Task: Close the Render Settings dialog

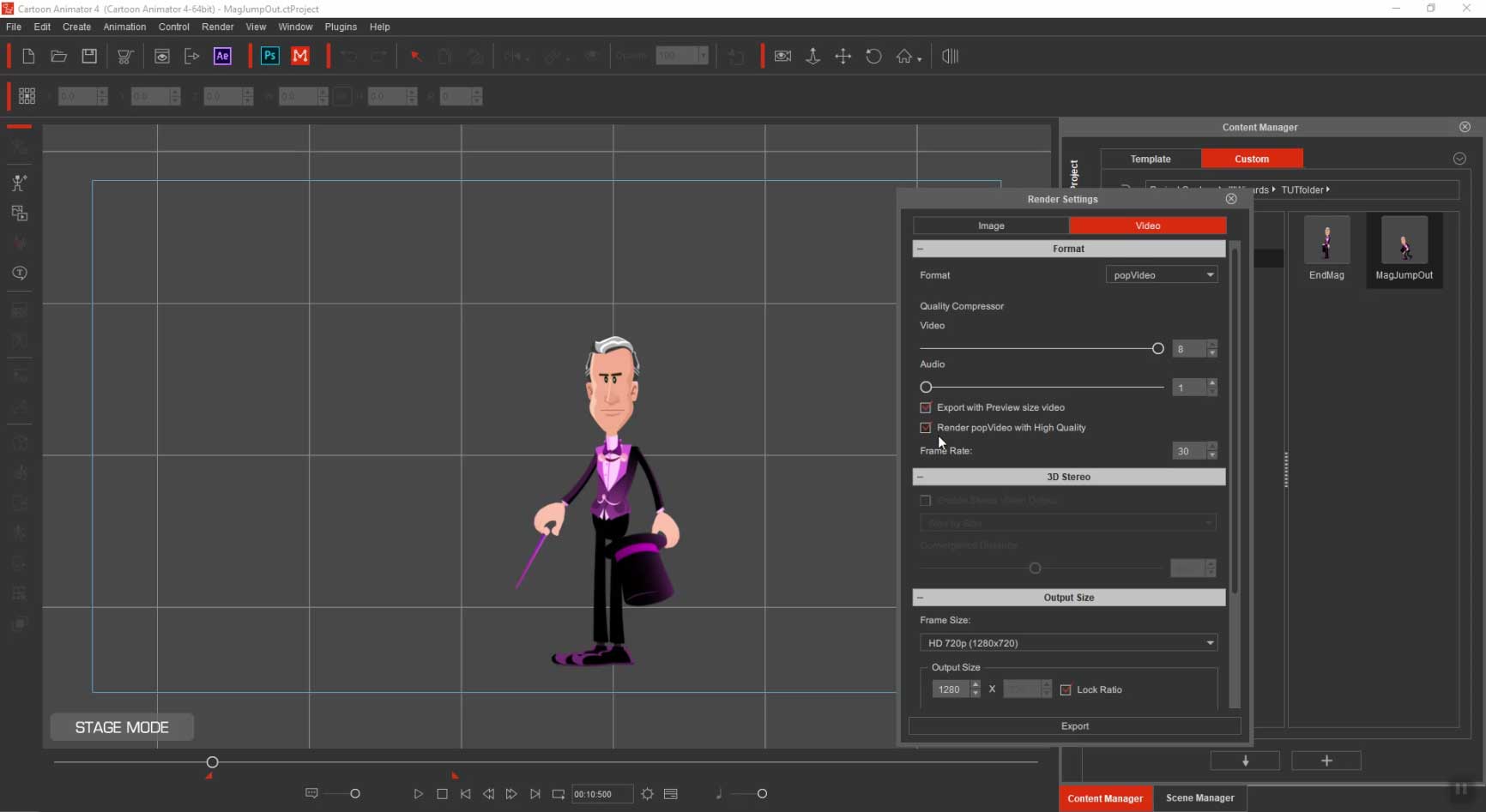Action: point(1231,199)
